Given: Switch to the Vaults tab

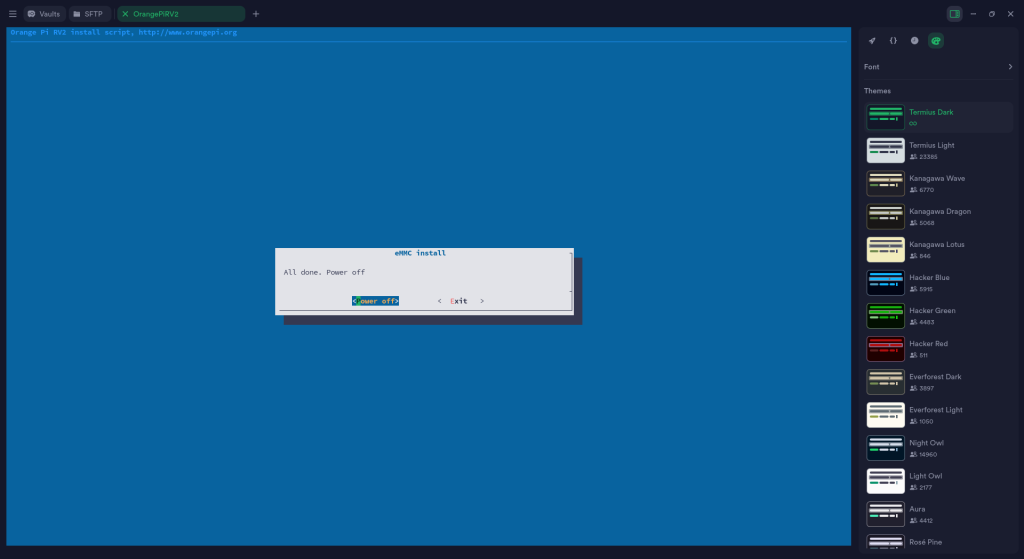Looking at the screenshot, I should pos(43,14).
